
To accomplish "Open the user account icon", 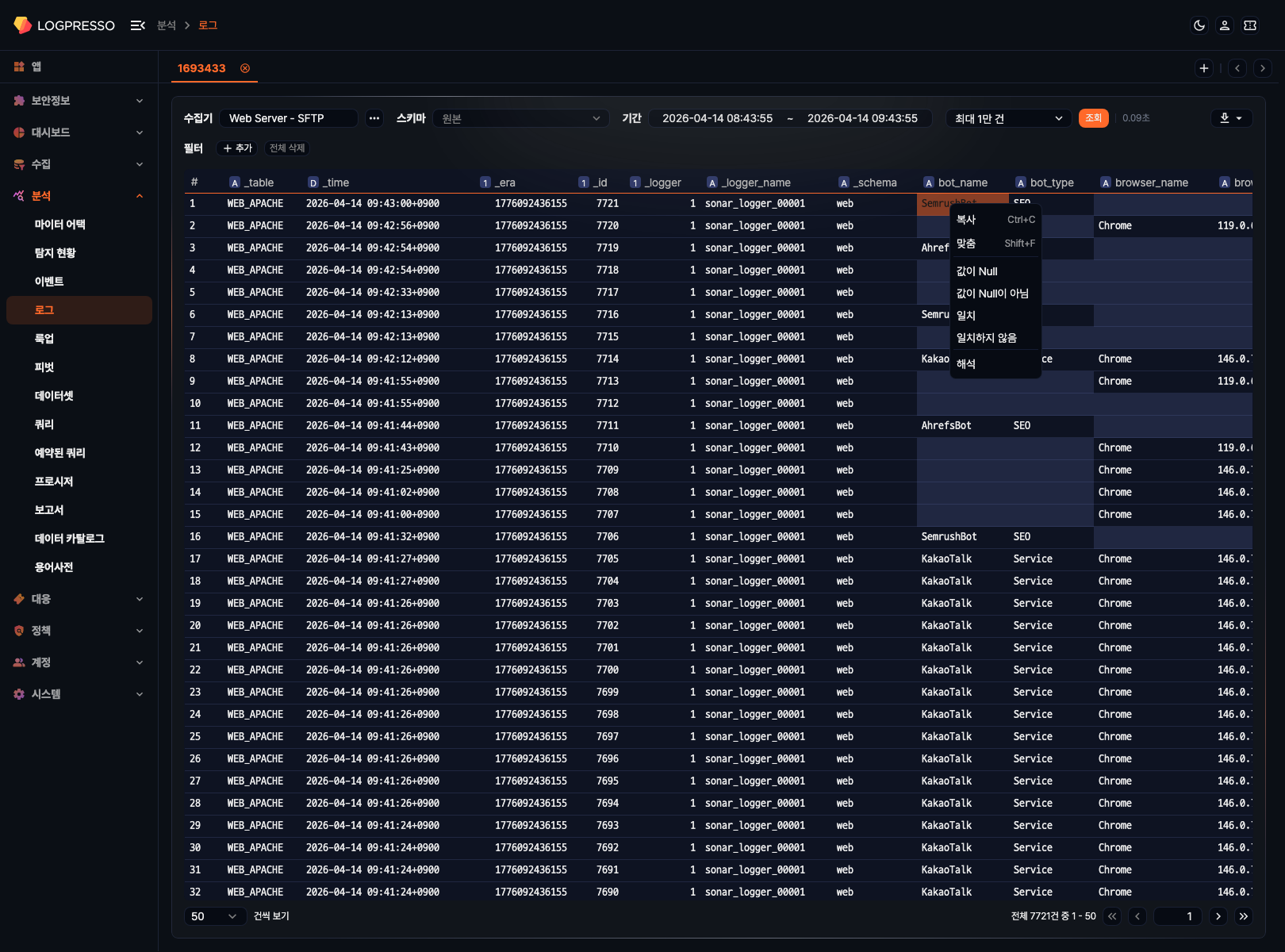I will coord(1225,25).
